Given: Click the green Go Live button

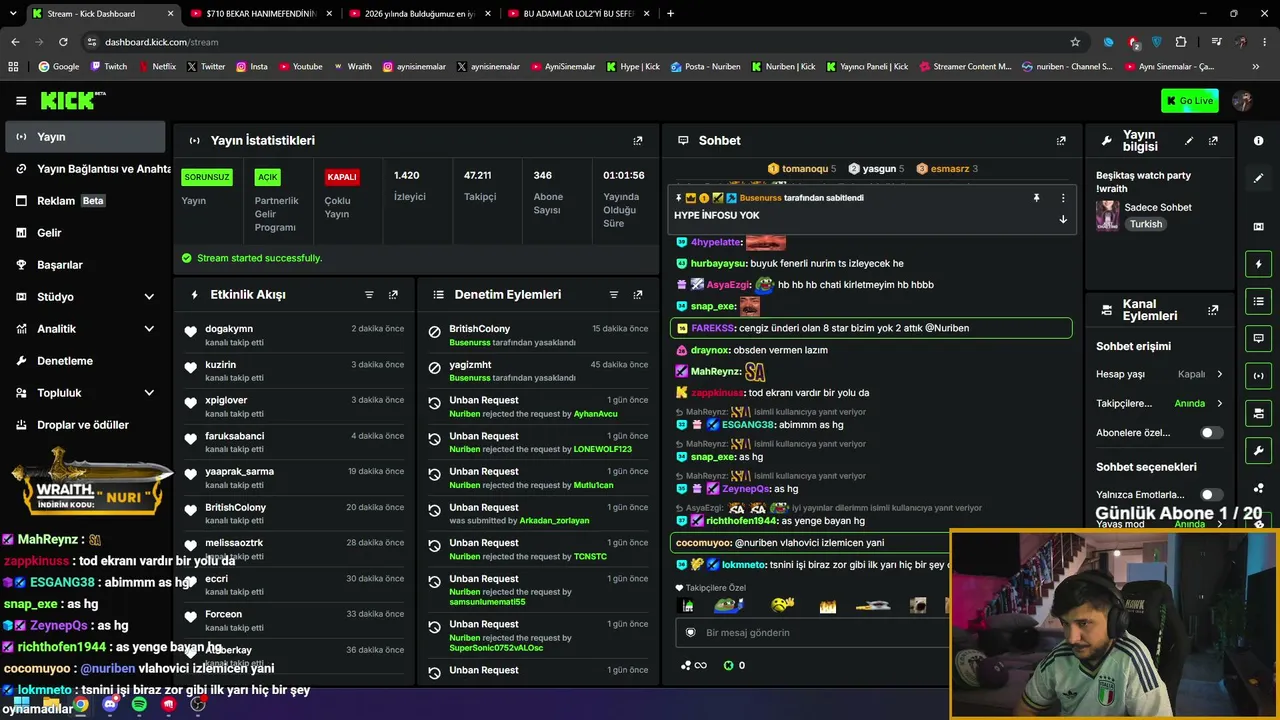Looking at the screenshot, I should pyautogui.click(x=1190, y=100).
